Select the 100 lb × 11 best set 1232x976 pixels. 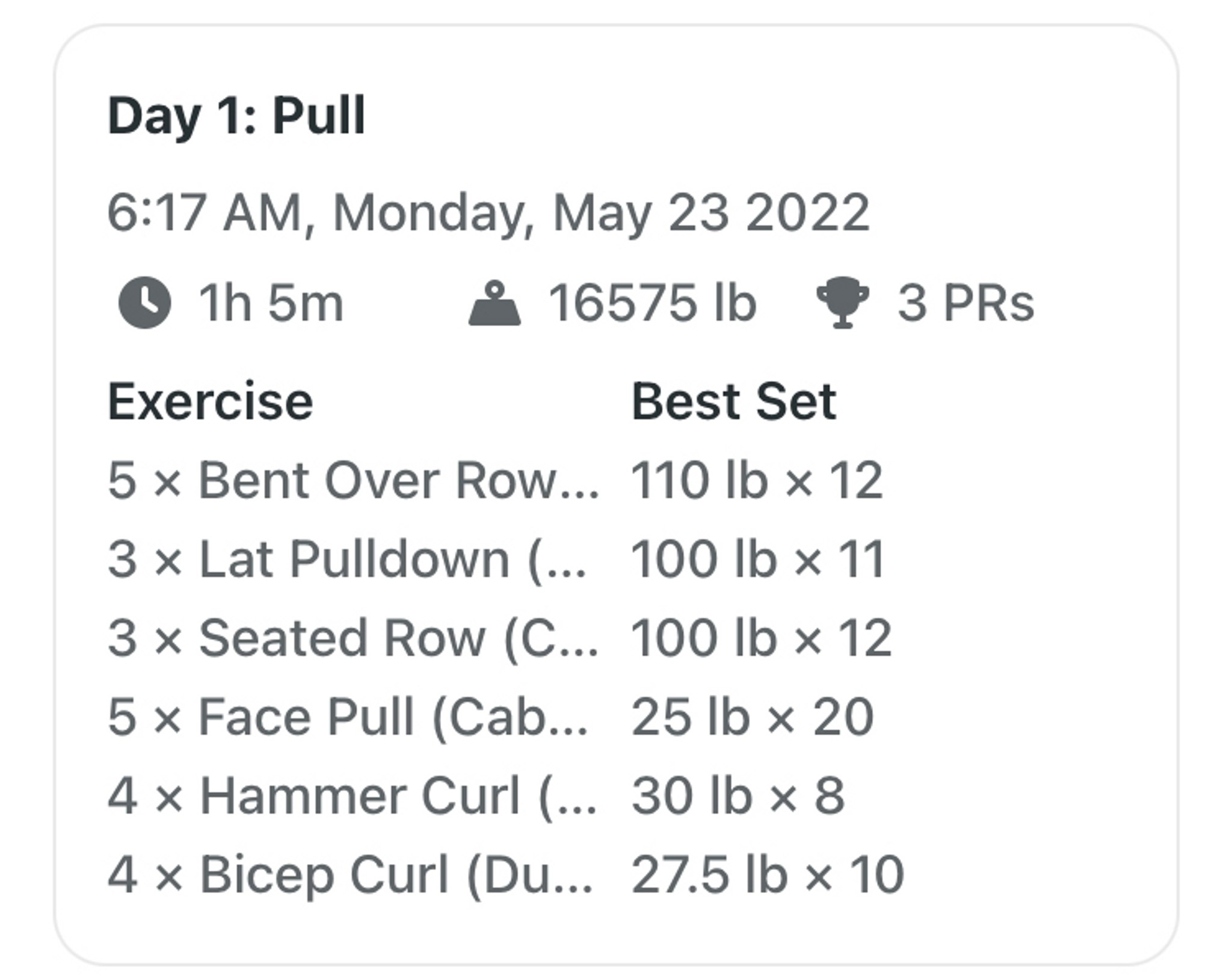coord(758,560)
